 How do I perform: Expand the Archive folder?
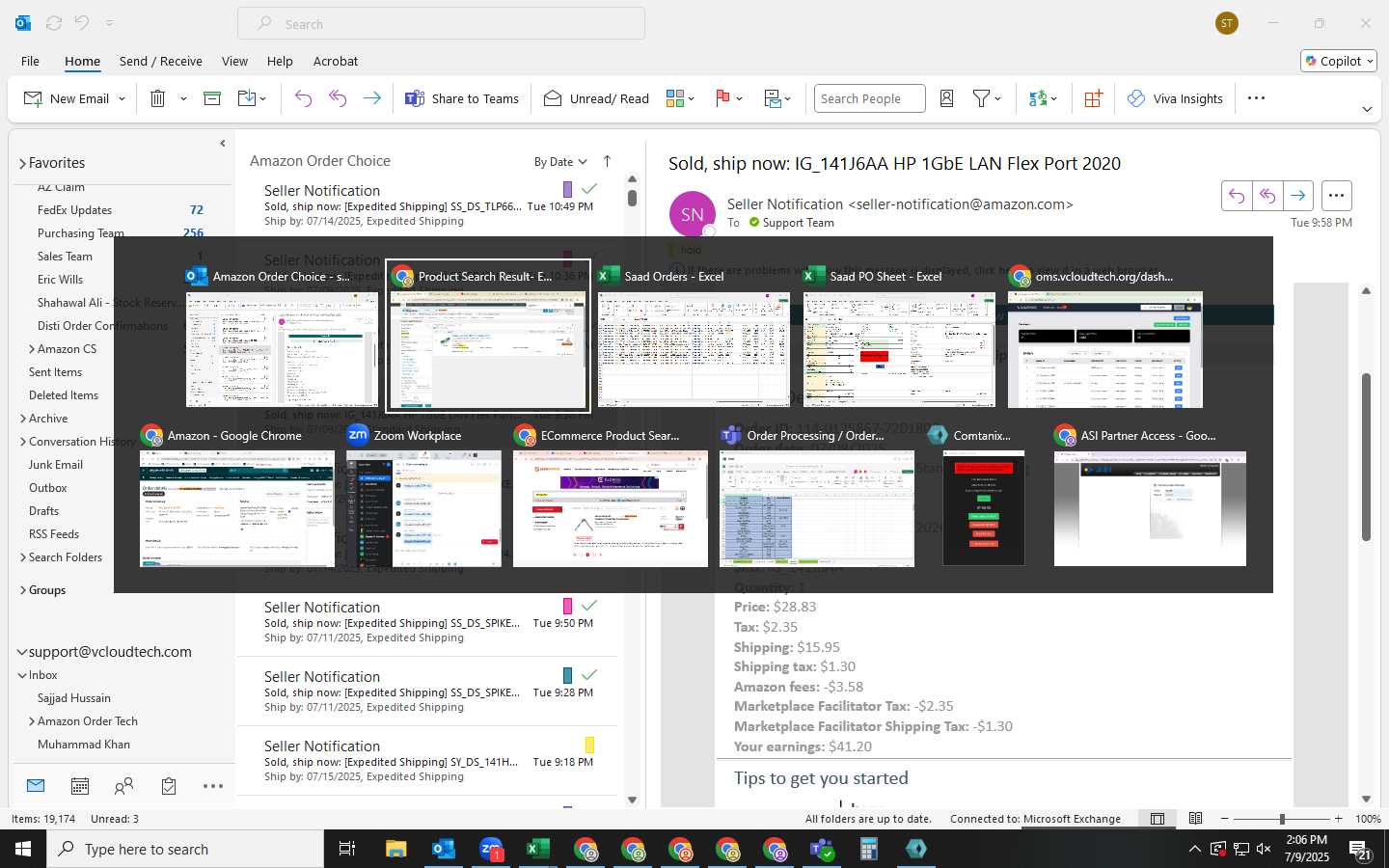coord(22,419)
